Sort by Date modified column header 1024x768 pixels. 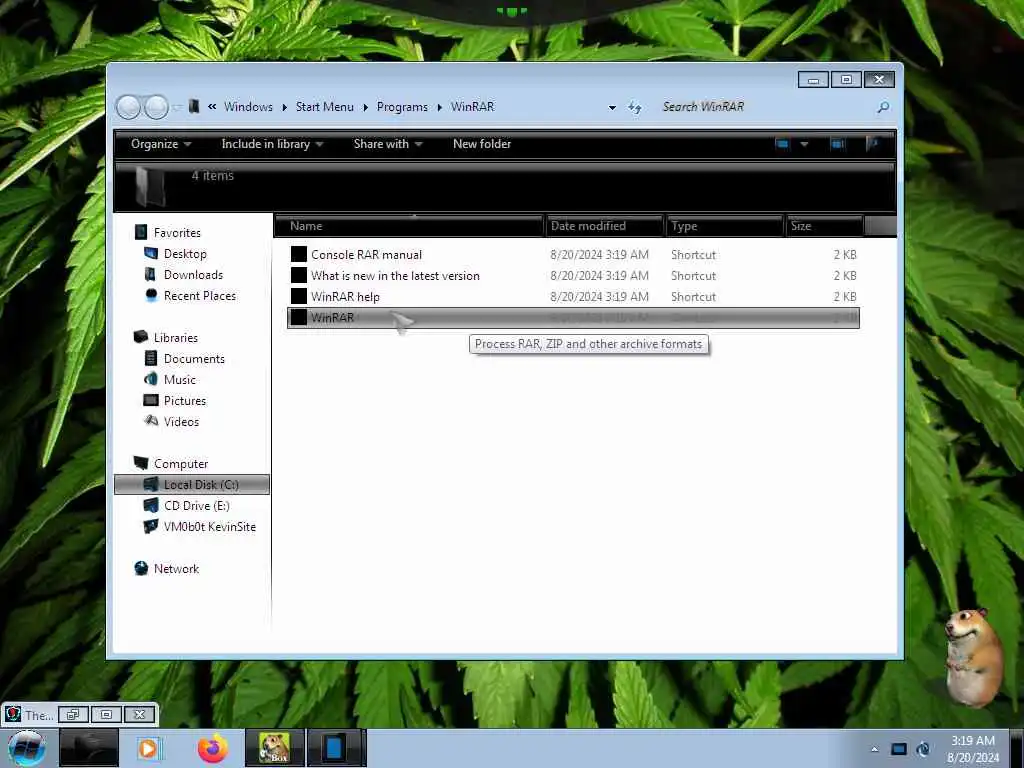pos(605,226)
